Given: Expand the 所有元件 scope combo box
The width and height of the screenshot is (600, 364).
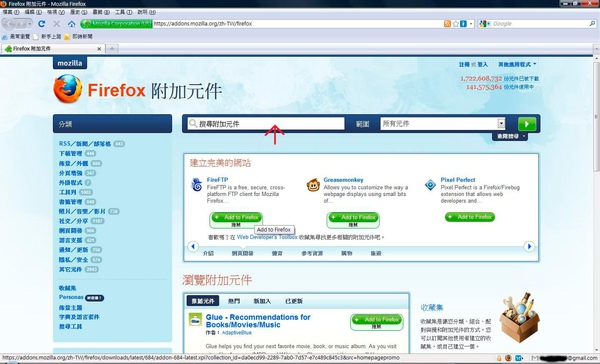Looking at the screenshot, I should click(x=501, y=124).
